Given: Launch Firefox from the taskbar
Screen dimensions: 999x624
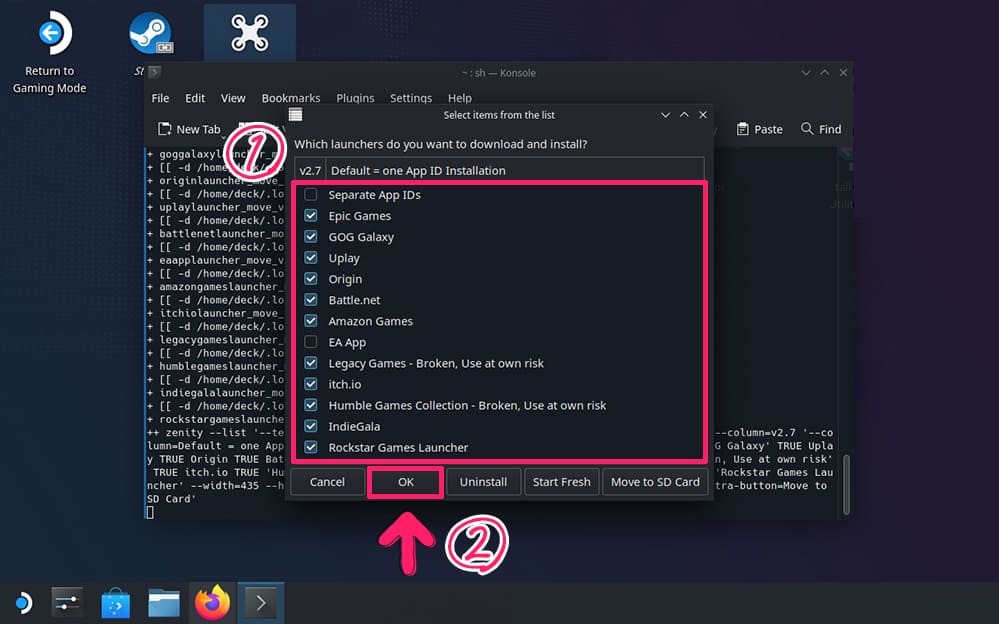Looking at the screenshot, I should click(212, 602).
